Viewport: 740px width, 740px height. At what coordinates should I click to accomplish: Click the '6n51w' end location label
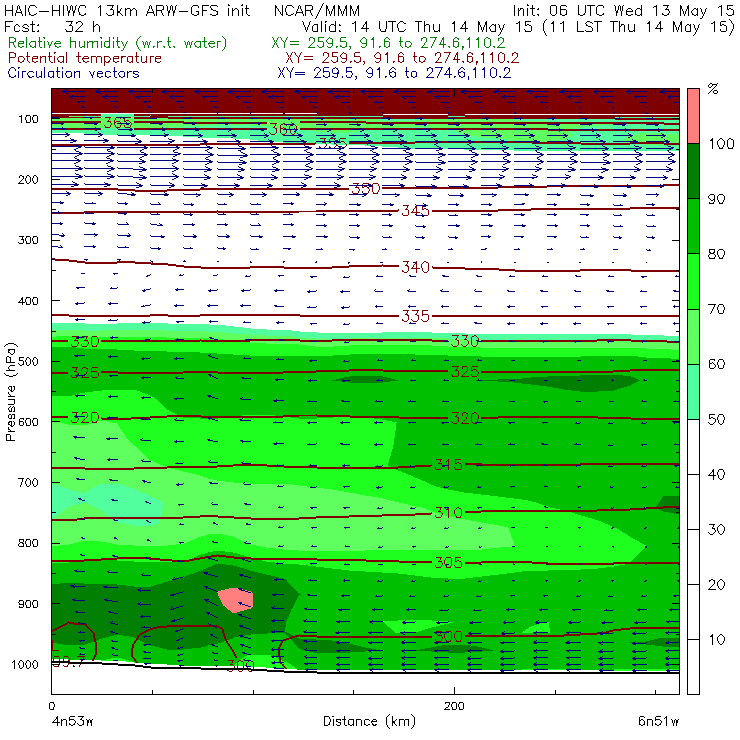coord(658,721)
